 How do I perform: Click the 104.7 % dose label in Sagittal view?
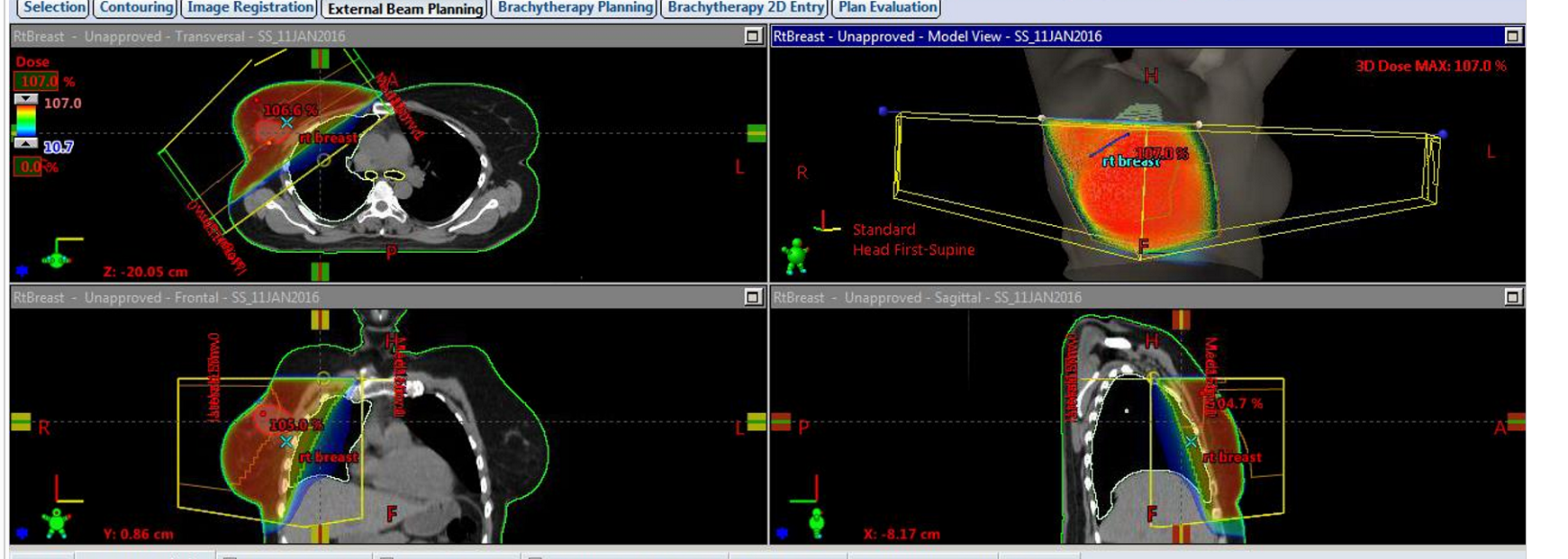click(x=1236, y=403)
